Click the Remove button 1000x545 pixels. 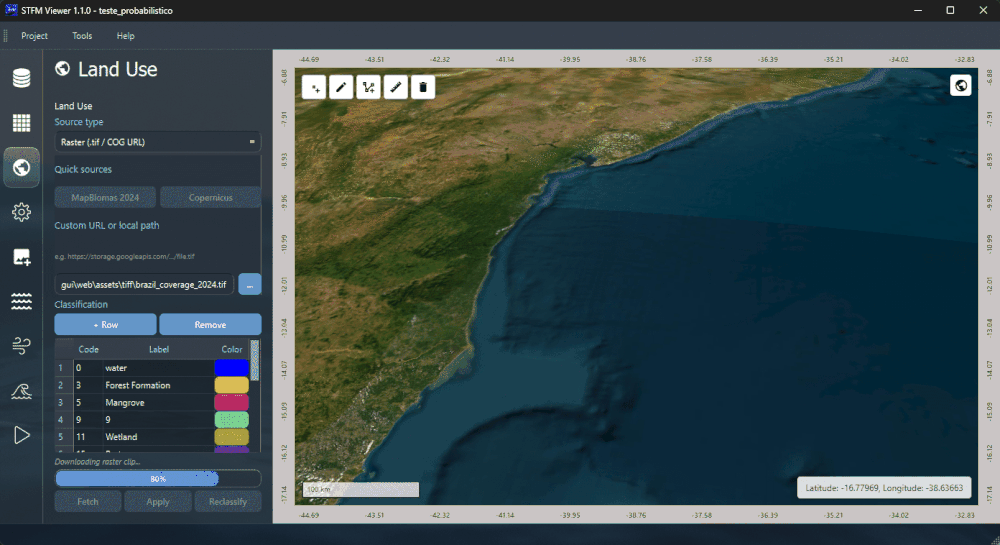click(x=210, y=324)
